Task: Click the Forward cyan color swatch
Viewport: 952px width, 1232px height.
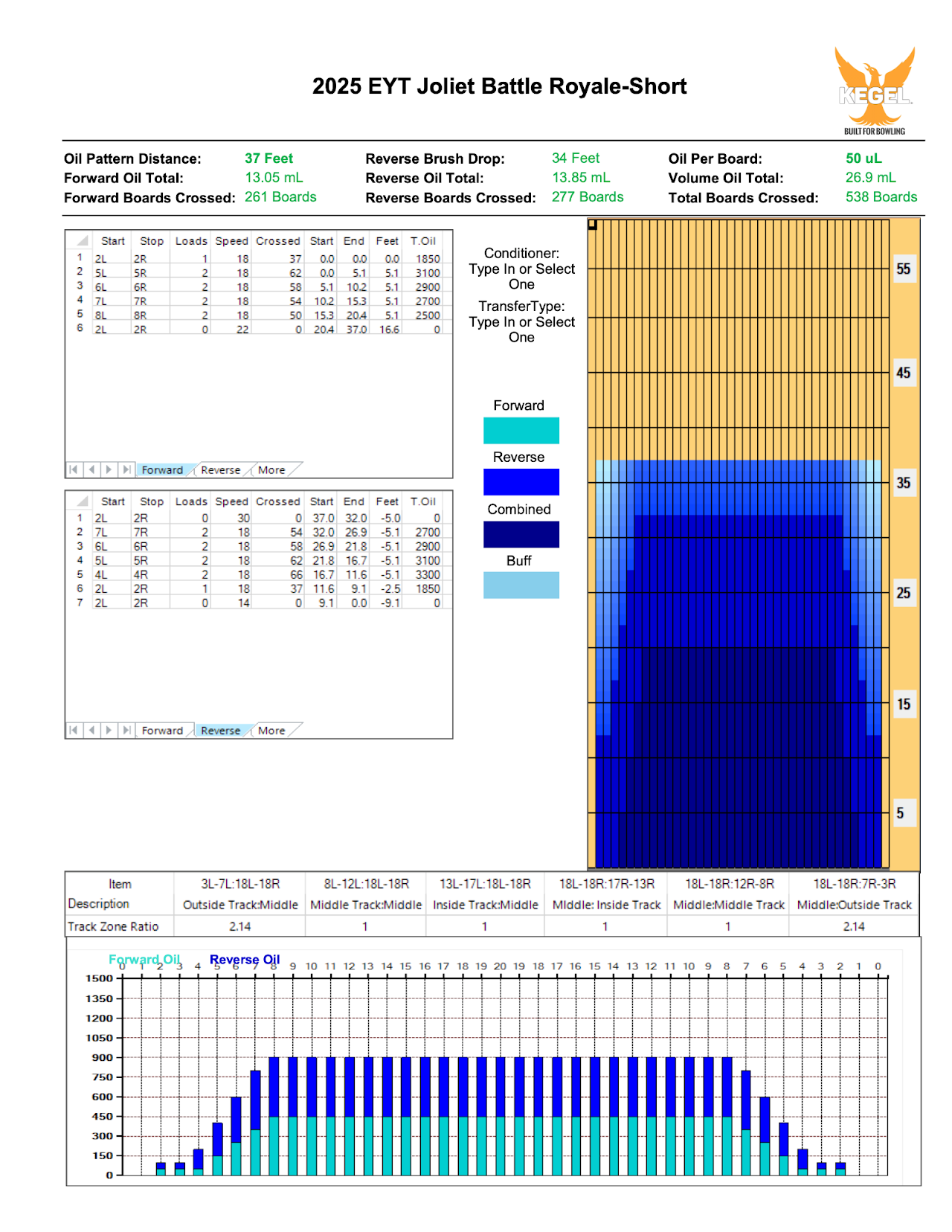Action: [521, 431]
